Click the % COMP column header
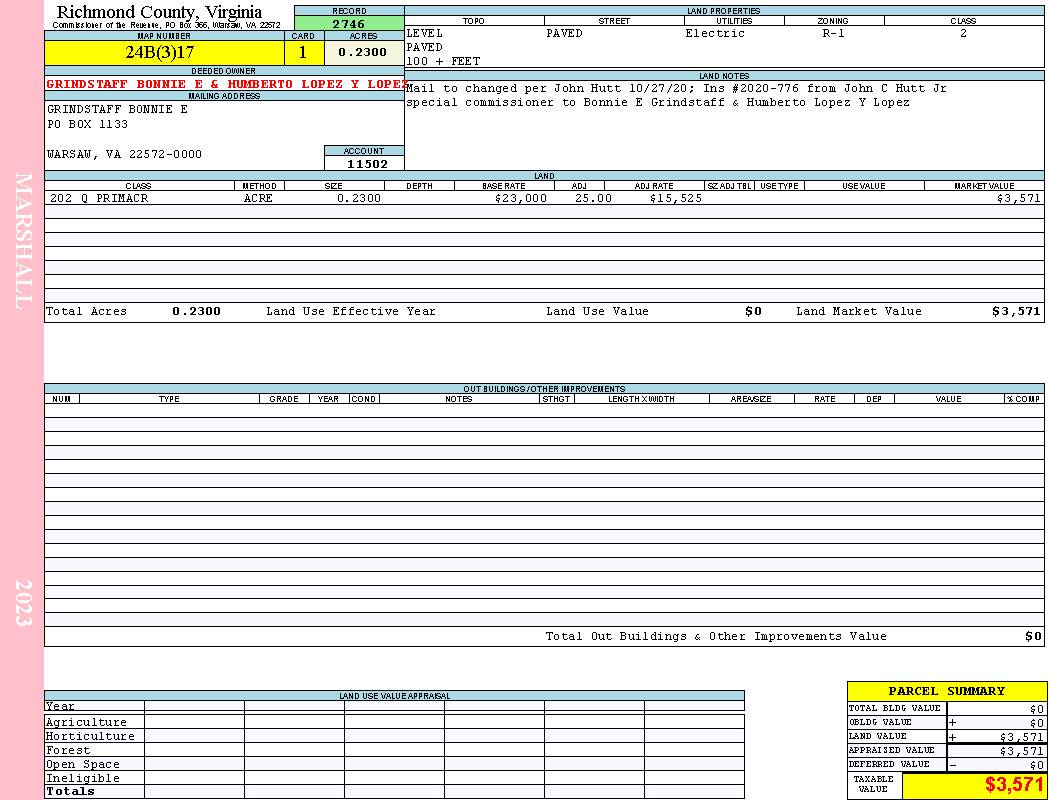This screenshot has width=1050, height=800. [1023, 398]
